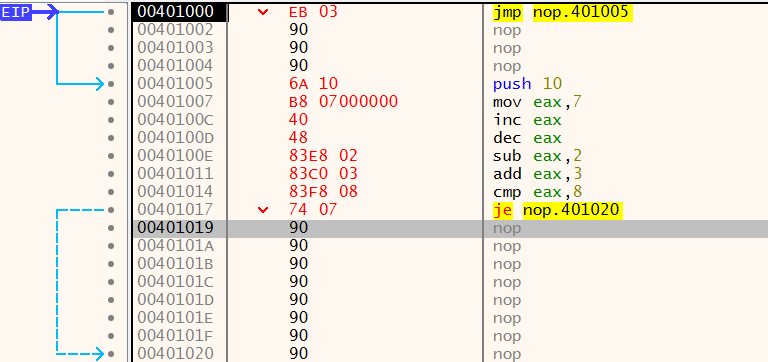Select the cmp eax,8 instruction

[x=537, y=192]
